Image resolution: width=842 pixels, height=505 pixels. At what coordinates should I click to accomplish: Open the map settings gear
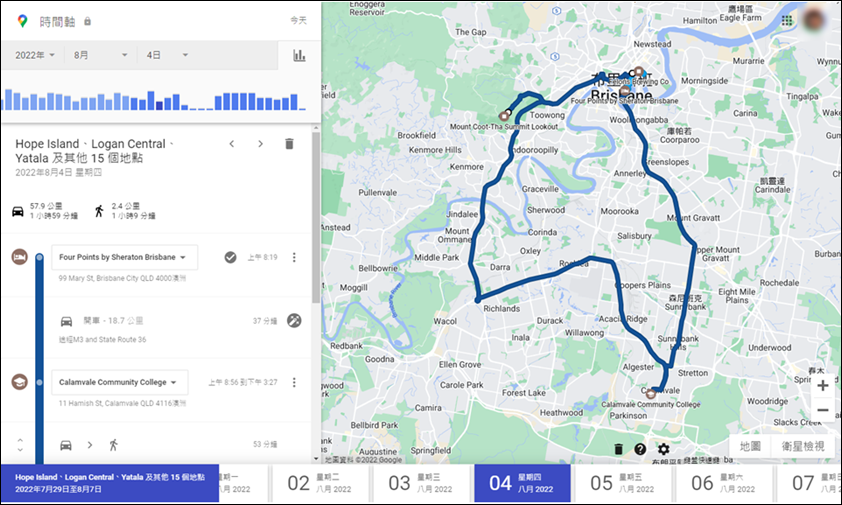(664, 449)
